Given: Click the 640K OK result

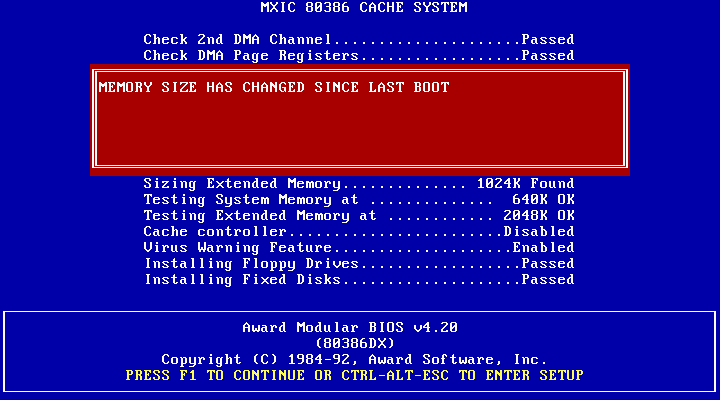Looking at the screenshot, I should coord(538,200).
